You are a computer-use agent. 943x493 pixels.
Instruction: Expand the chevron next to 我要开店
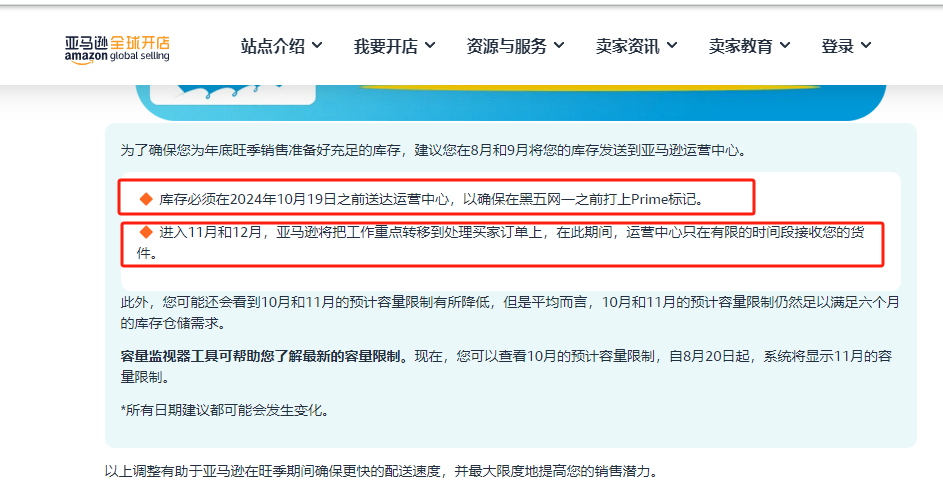coord(430,45)
